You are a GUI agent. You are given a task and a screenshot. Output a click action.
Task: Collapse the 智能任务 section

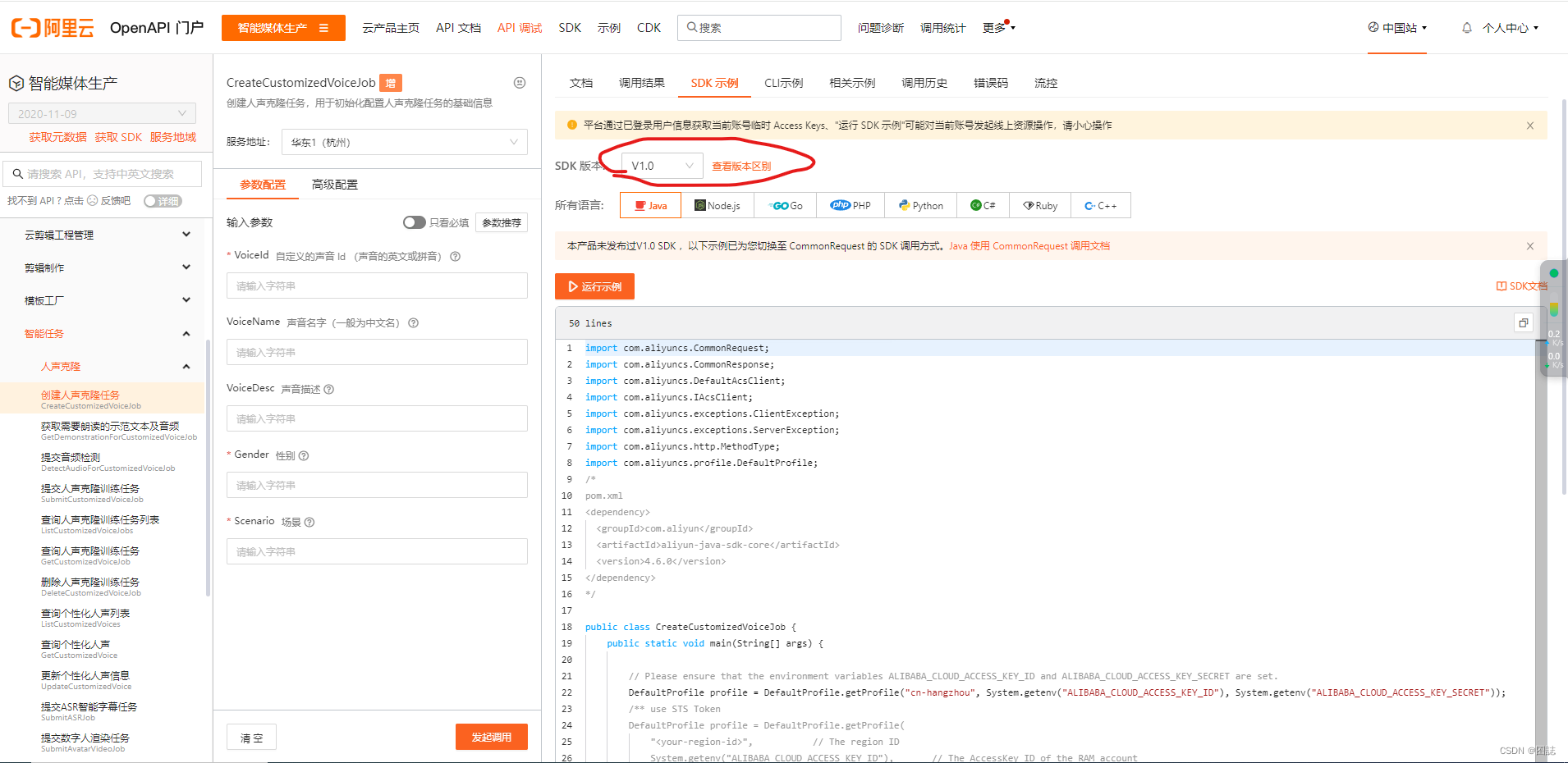click(107, 334)
